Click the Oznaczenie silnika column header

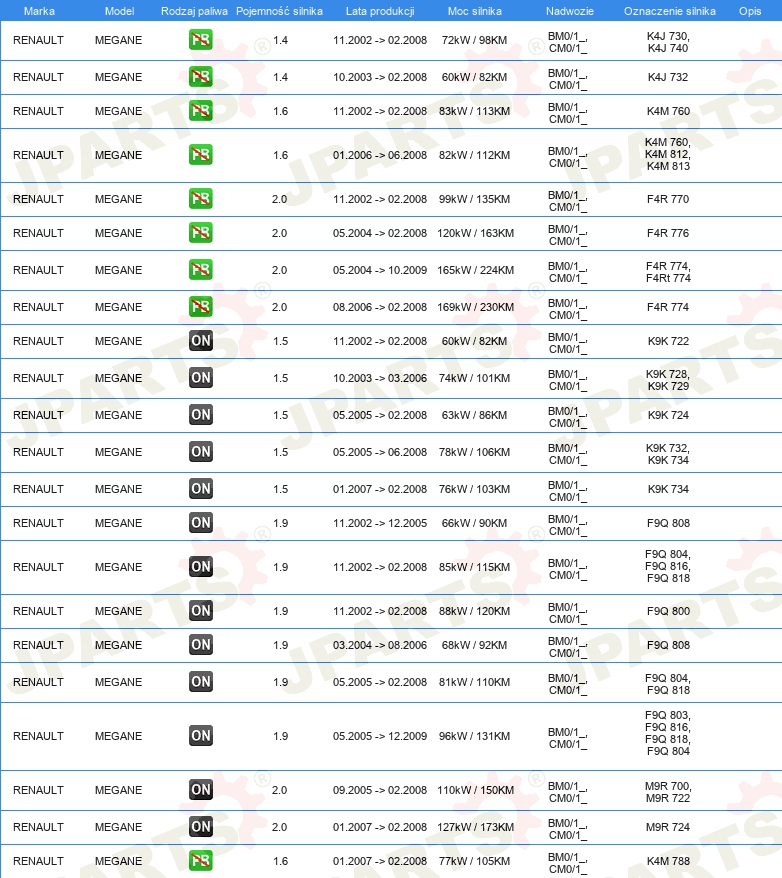669,11
